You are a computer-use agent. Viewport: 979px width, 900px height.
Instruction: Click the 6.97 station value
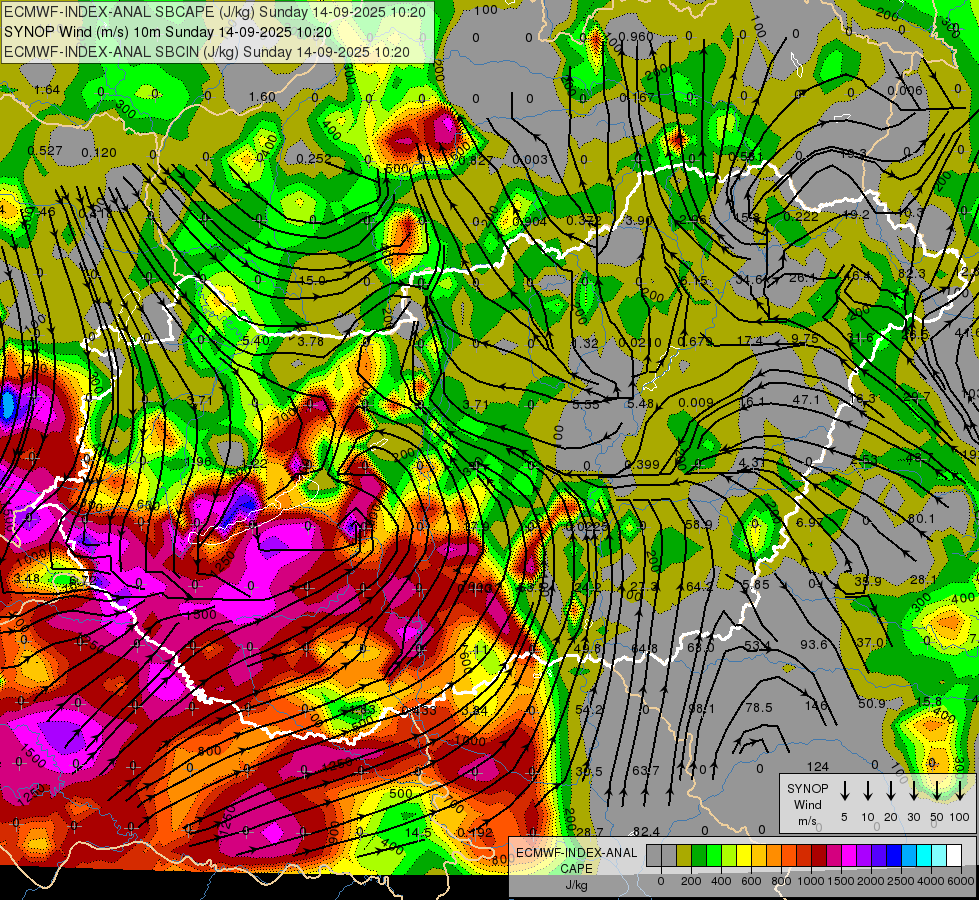[809, 522]
